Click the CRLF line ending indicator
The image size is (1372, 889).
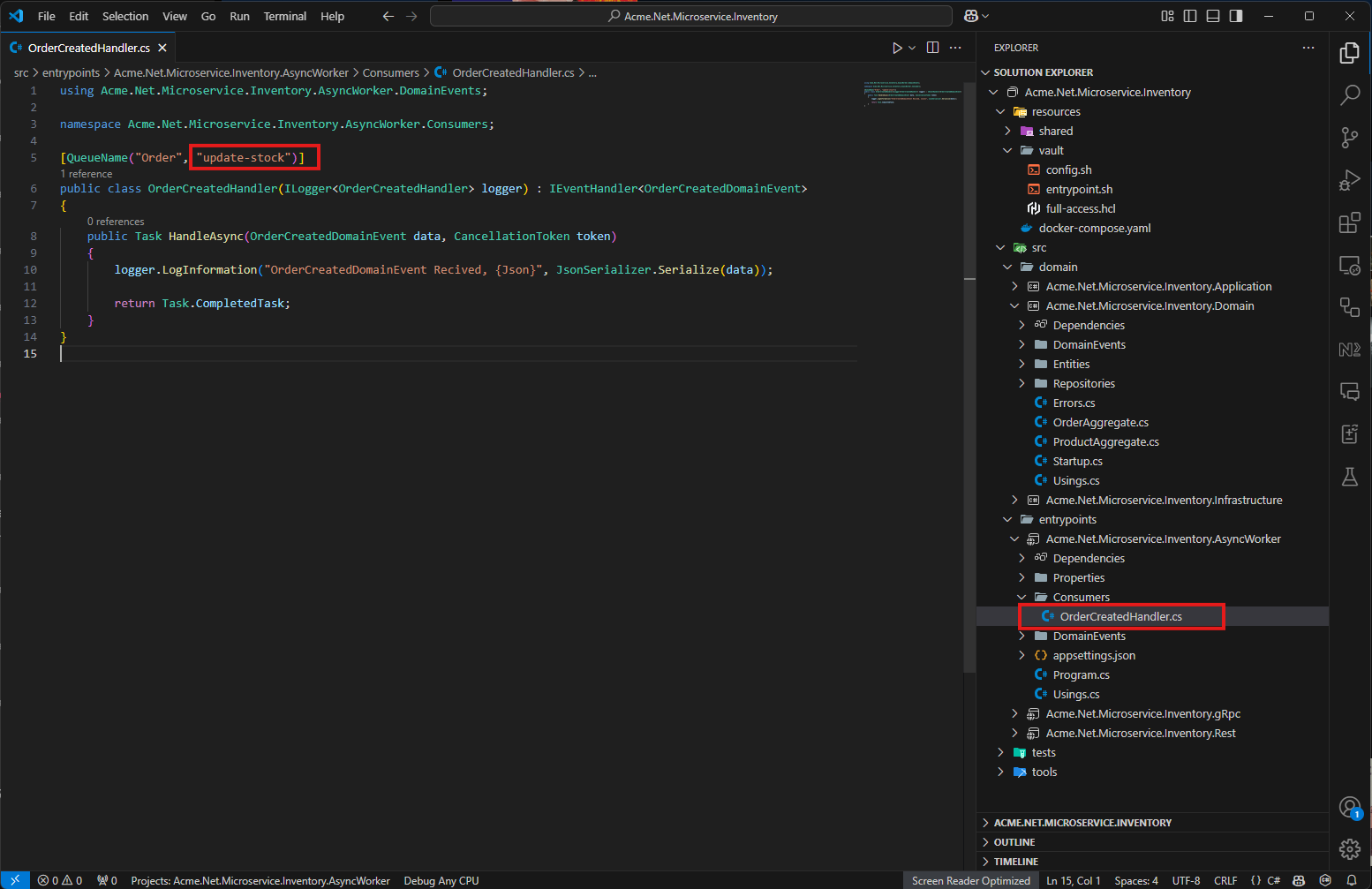pos(1225,880)
